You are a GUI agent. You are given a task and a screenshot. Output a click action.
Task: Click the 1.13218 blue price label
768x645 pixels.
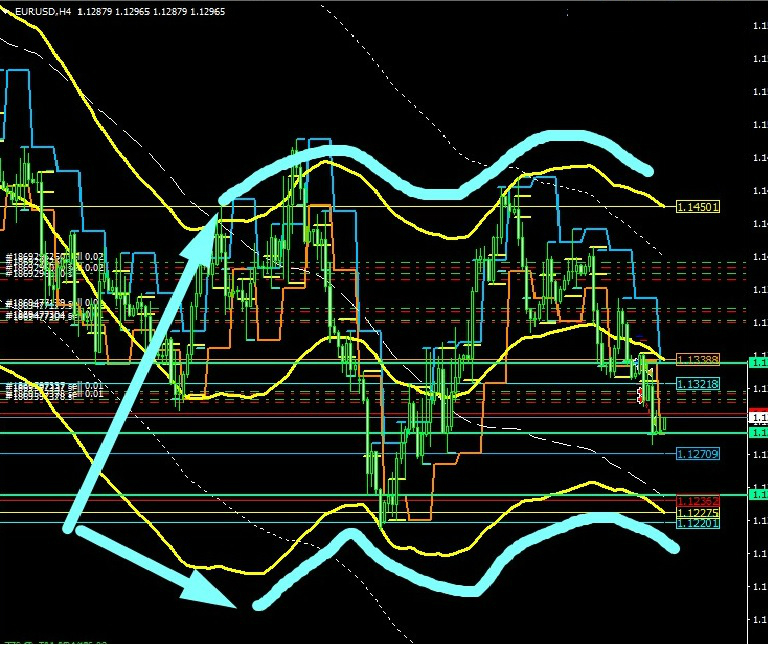(697, 384)
